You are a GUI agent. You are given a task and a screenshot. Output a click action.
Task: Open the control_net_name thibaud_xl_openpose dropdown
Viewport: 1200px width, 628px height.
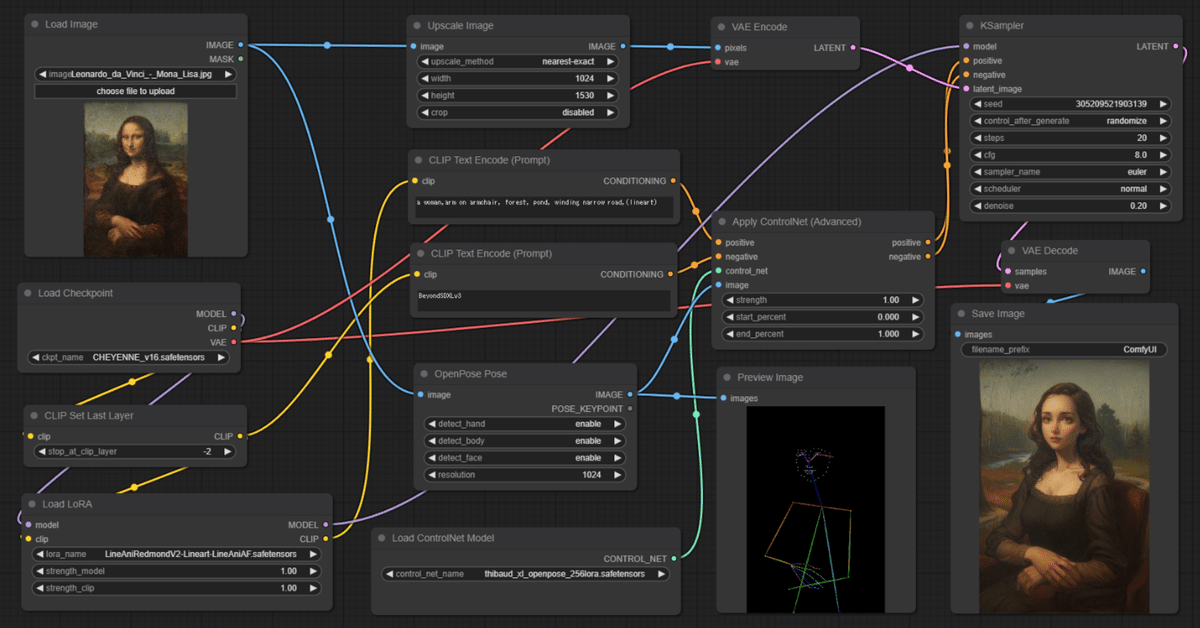[526, 574]
